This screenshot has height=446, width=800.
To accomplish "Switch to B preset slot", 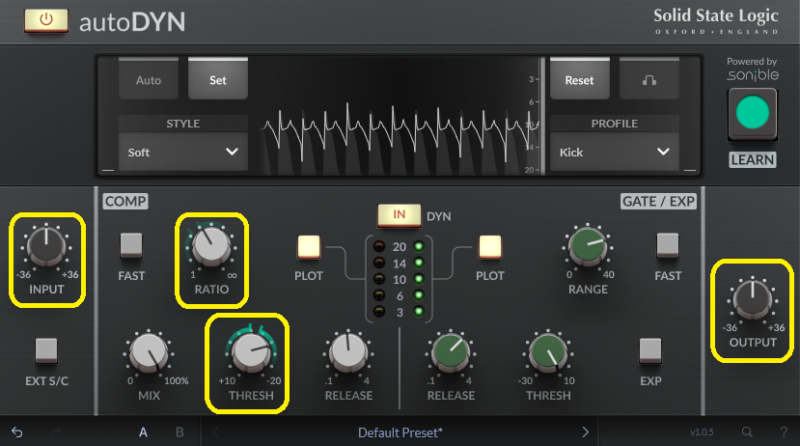I will pyautogui.click(x=179, y=432).
